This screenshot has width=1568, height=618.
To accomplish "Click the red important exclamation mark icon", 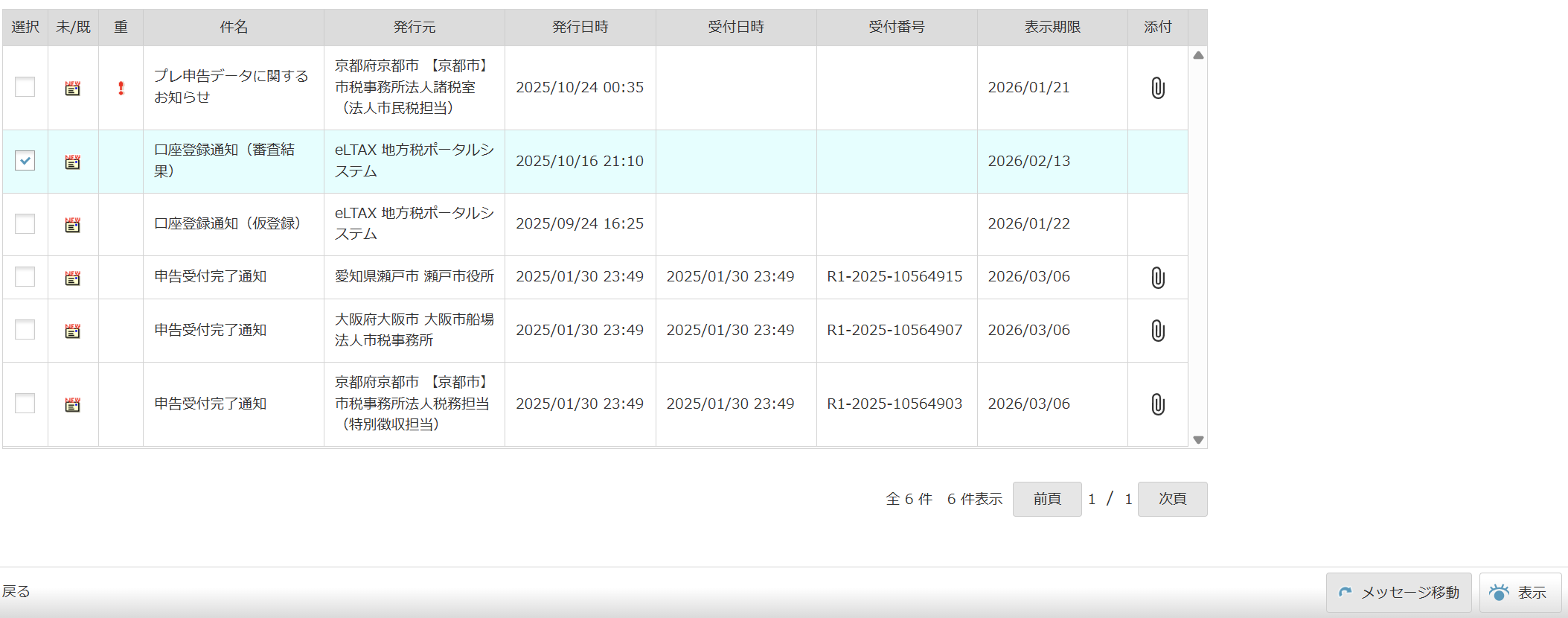I will 121,88.
